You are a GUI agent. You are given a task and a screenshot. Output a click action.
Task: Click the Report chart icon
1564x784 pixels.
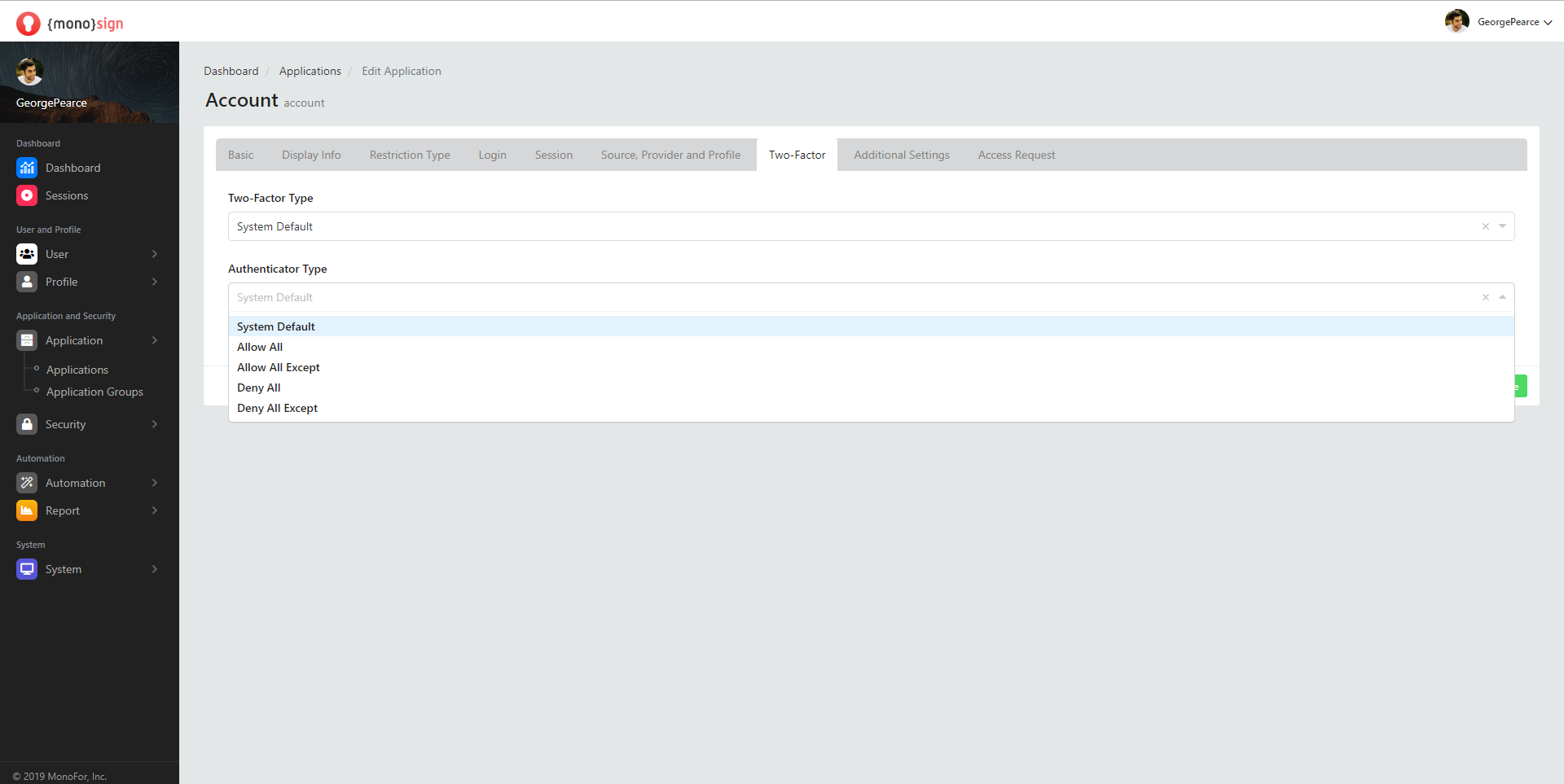[27, 510]
